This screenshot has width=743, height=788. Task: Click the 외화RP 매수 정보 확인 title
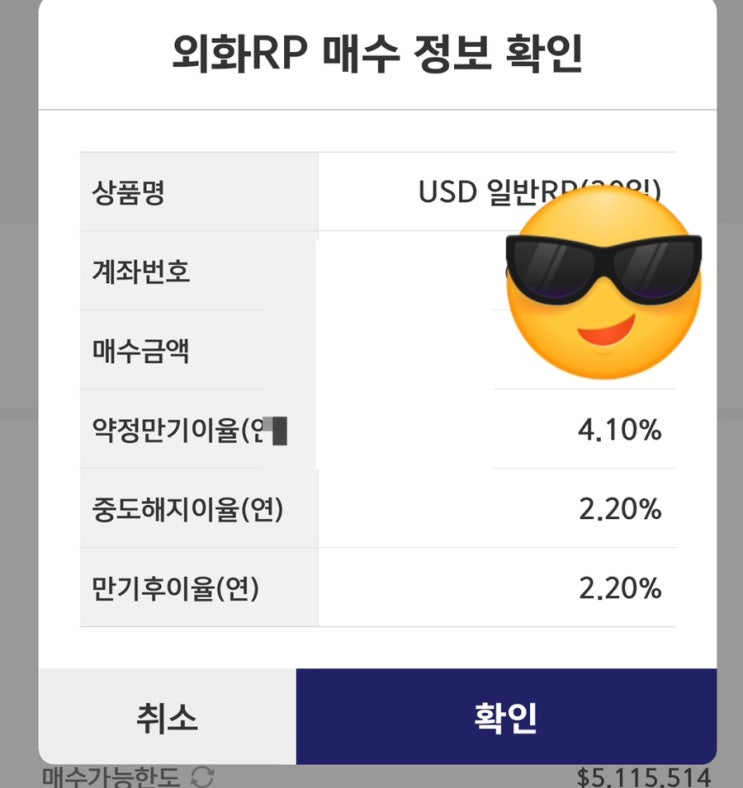click(376, 55)
